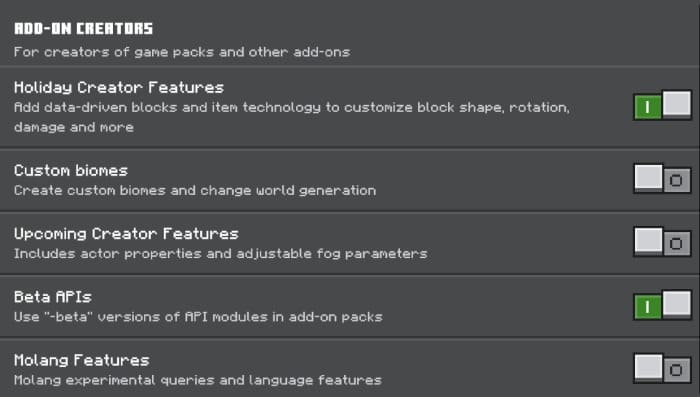Select the Molang Features label
The height and width of the screenshot is (397, 700).
(x=82, y=360)
